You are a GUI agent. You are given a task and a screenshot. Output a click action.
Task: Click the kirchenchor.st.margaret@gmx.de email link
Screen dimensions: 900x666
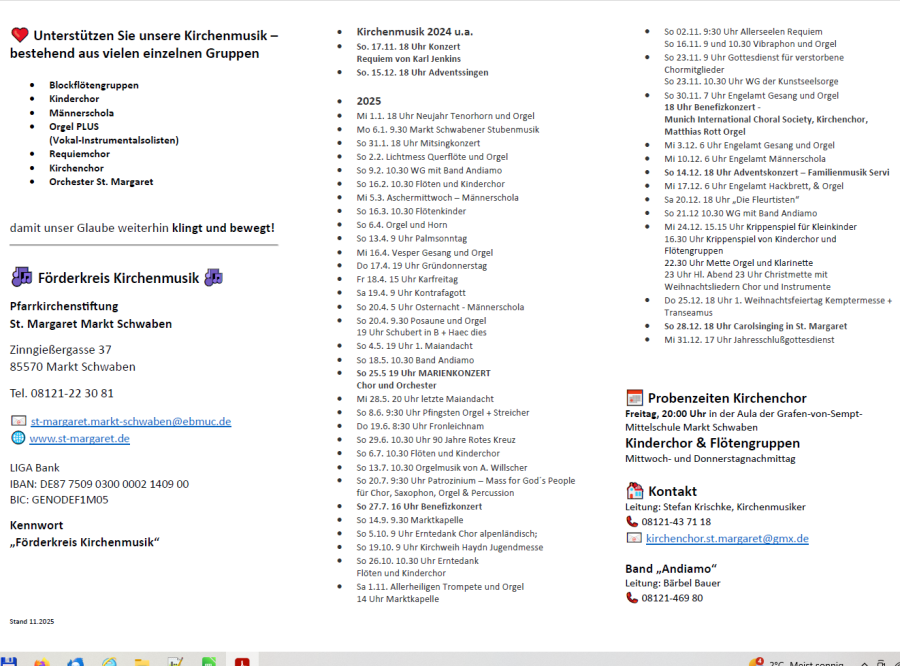point(727,538)
